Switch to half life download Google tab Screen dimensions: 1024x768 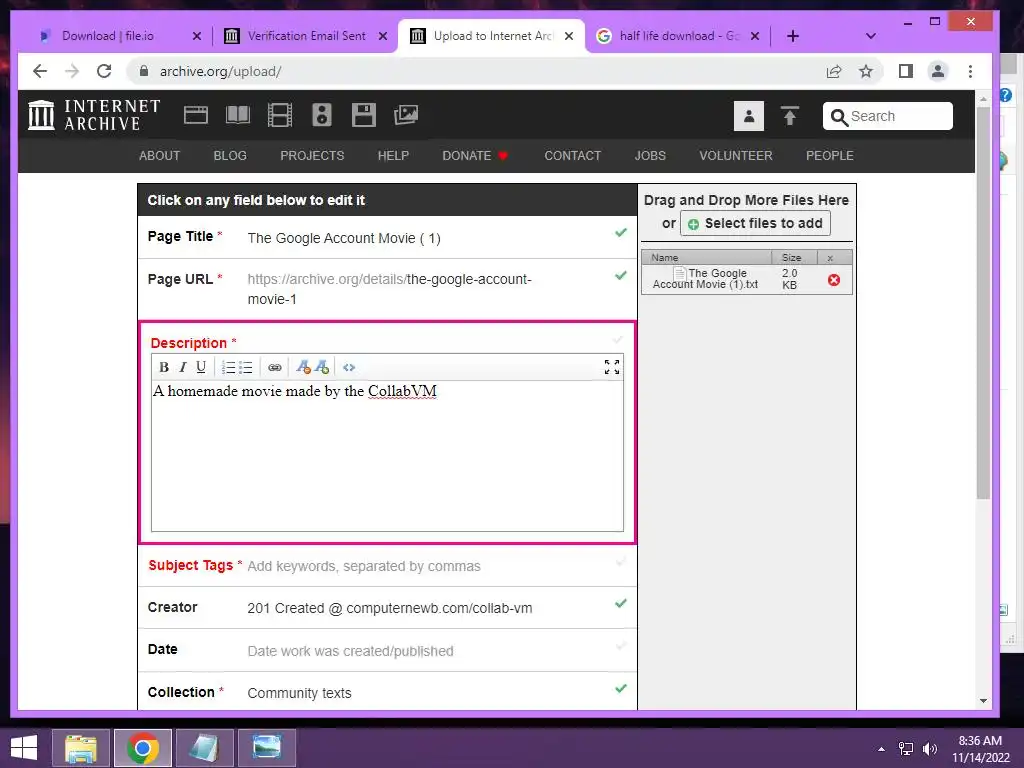(x=678, y=36)
